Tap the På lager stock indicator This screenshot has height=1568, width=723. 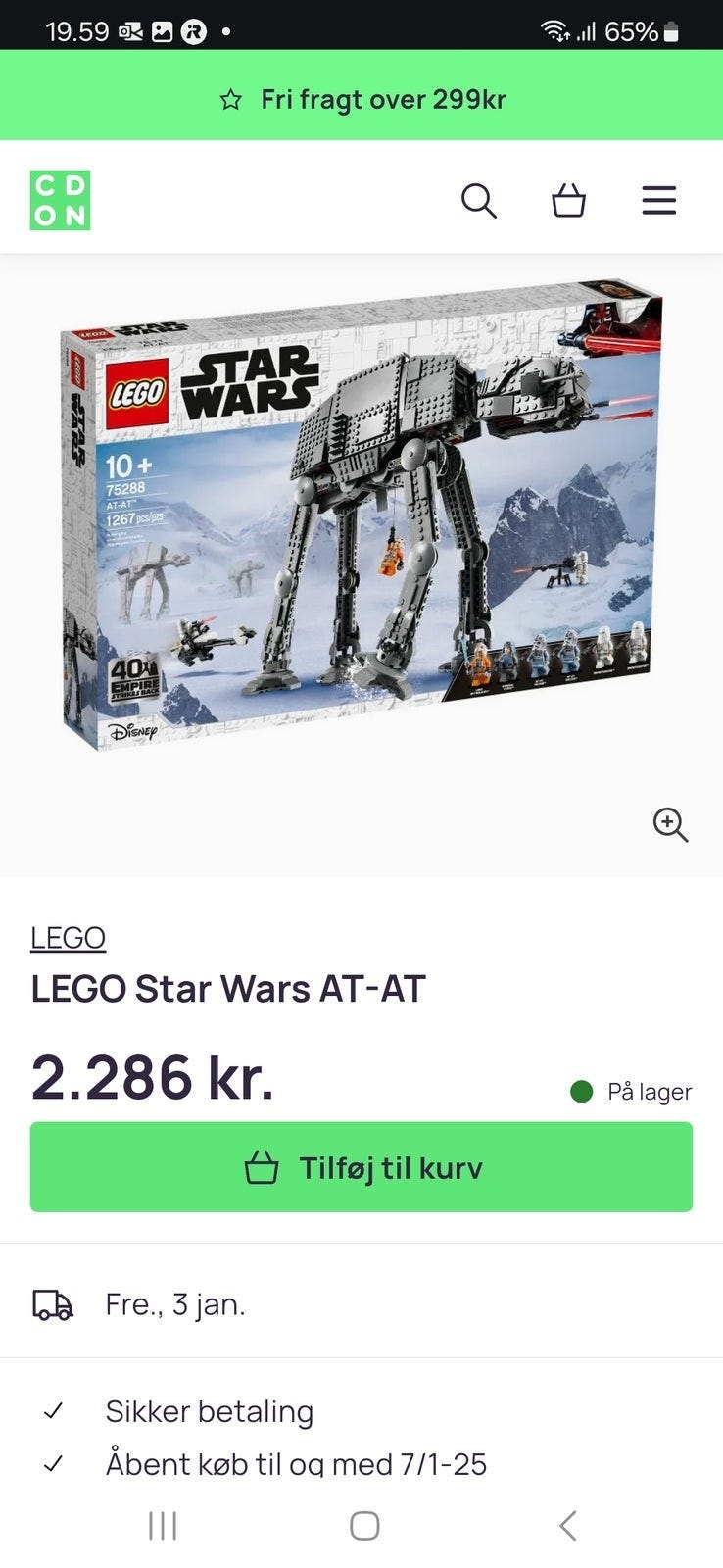pyautogui.click(x=631, y=1092)
